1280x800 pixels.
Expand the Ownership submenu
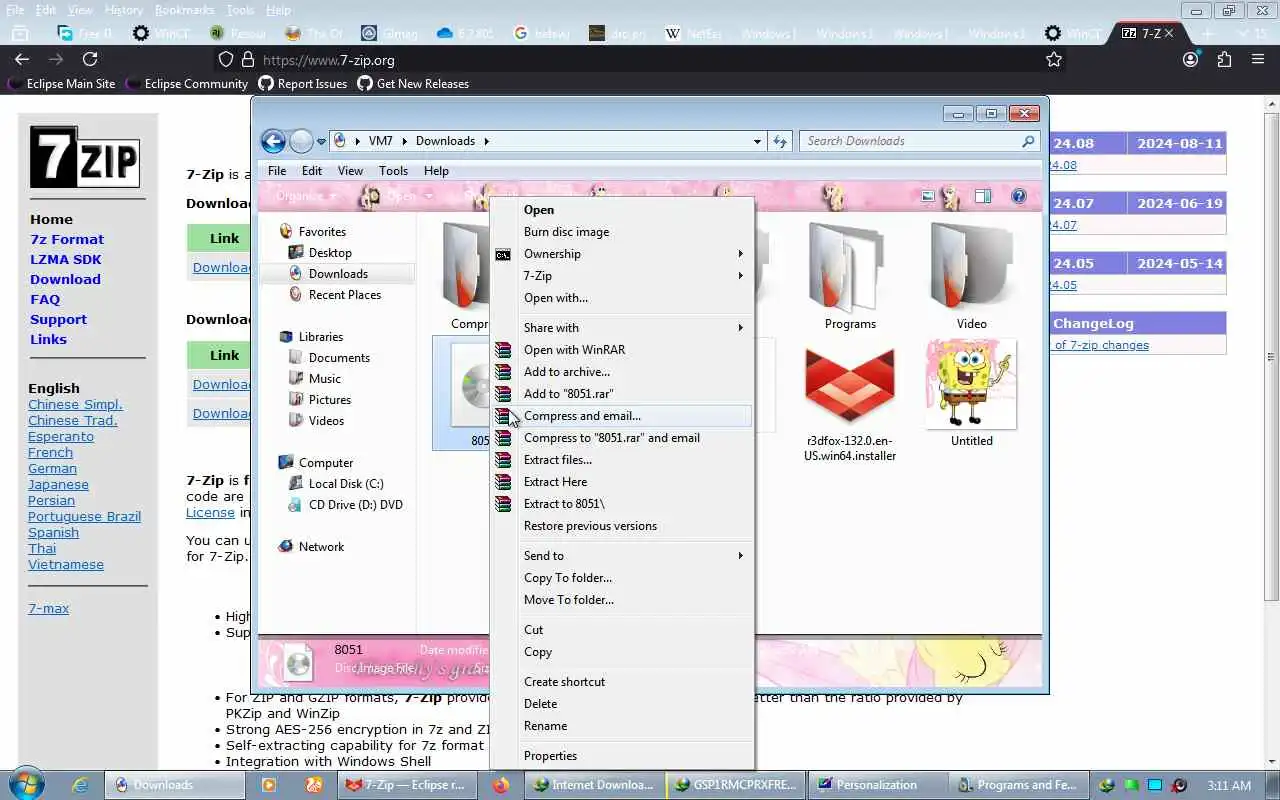coord(740,254)
